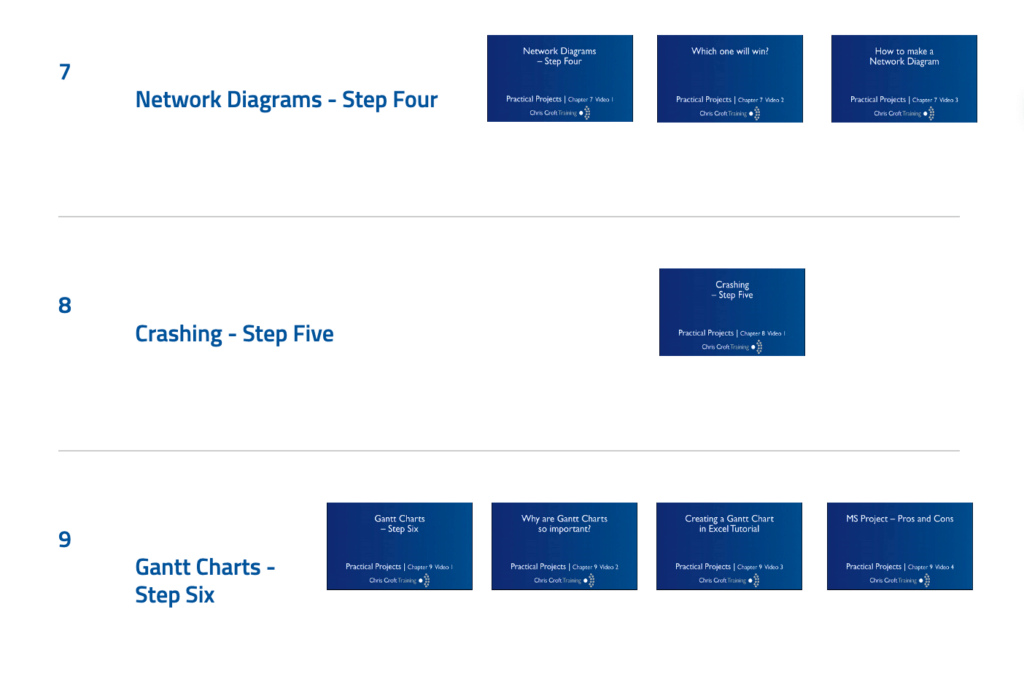
Task: Click chapter number 9
Action: point(65,540)
